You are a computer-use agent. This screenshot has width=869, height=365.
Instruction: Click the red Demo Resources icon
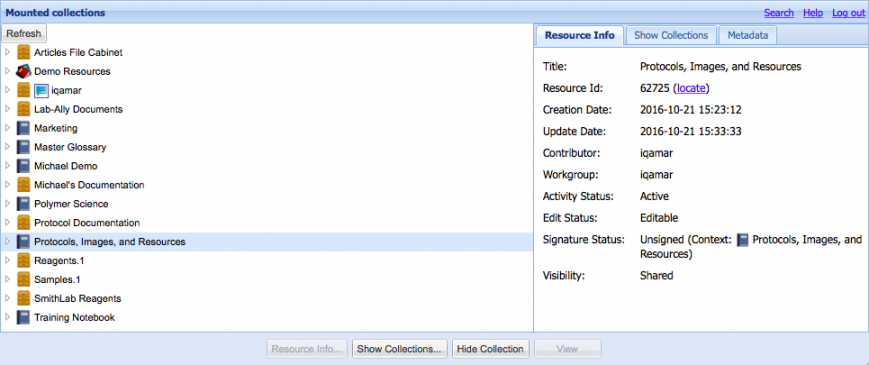point(23,71)
